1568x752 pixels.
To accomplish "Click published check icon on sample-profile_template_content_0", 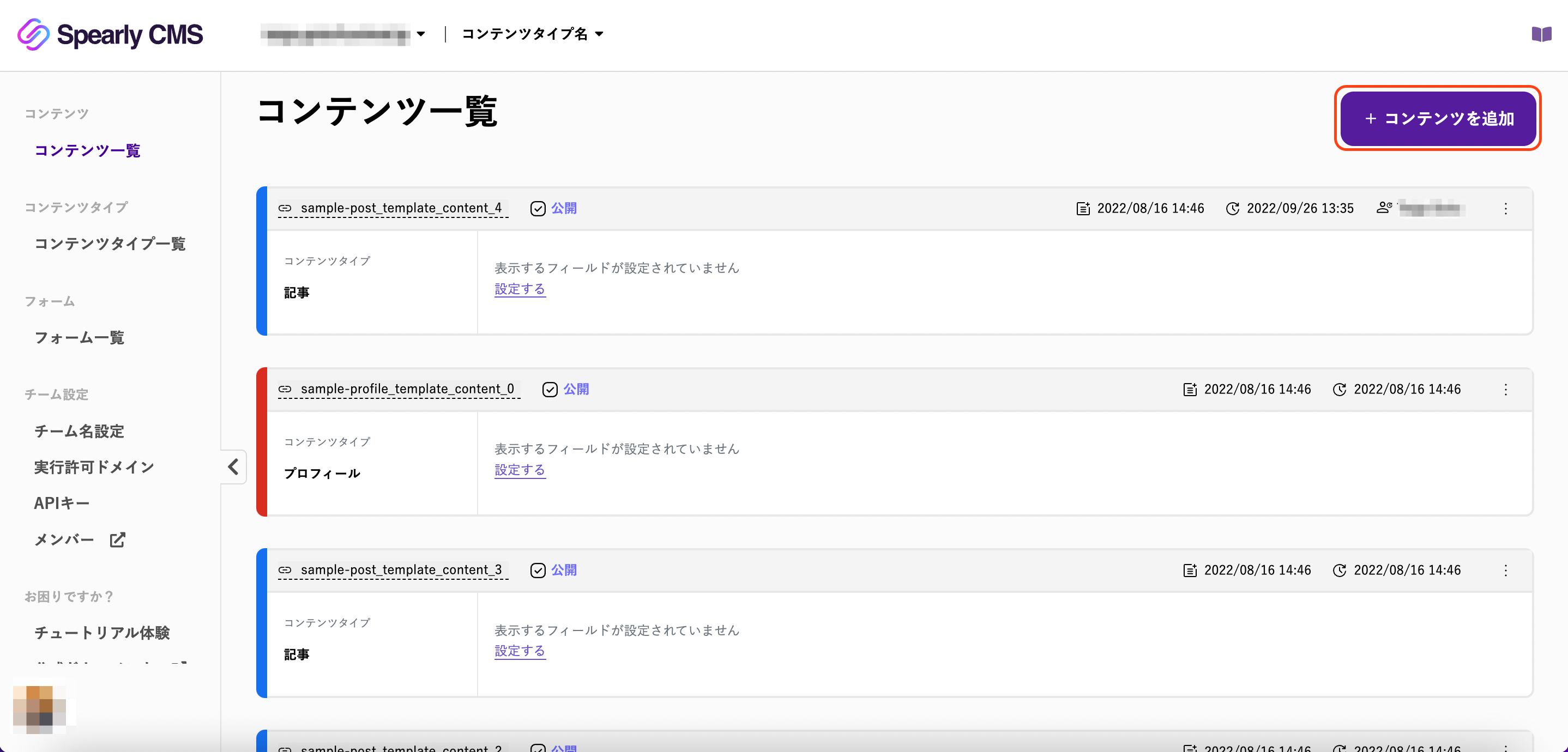I will (x=550, y=390).
